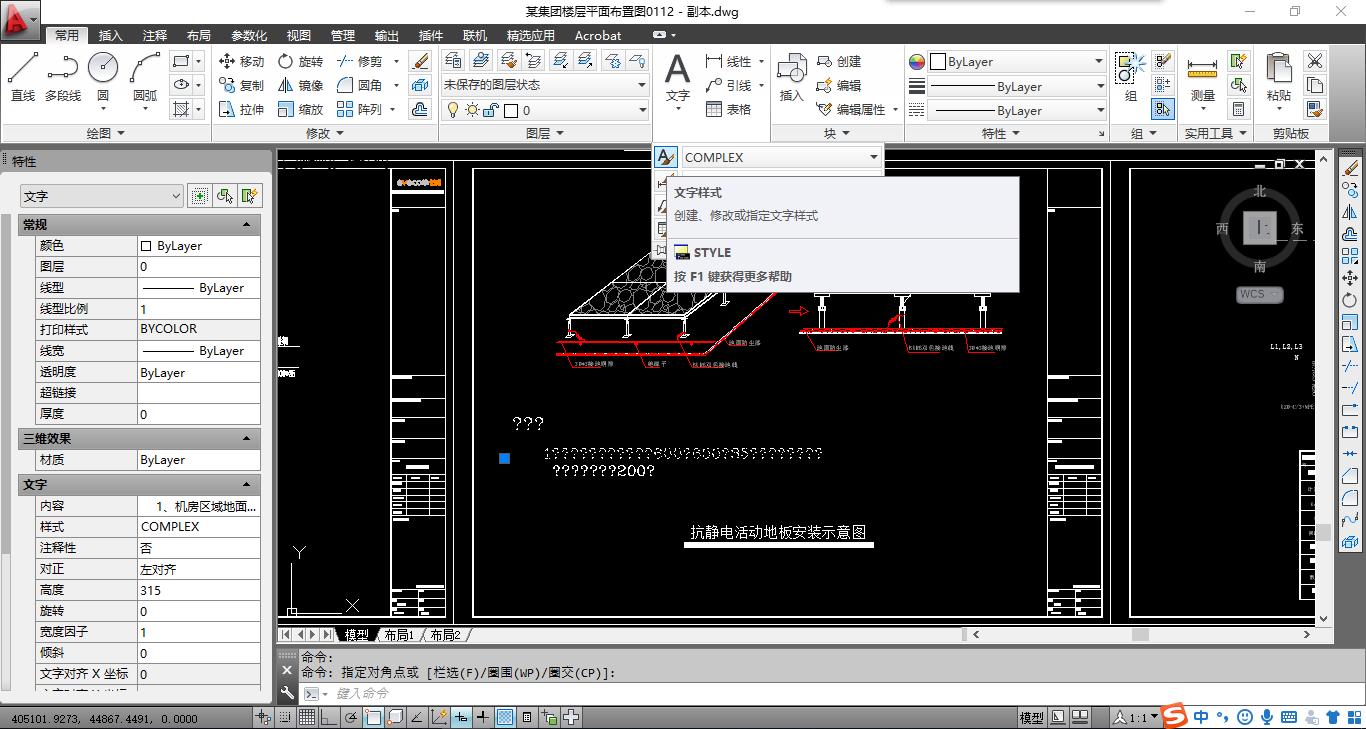Collapse the 三维效果 properties section
The width and height of the screenshot is (1366, 729).
[246, 438]
